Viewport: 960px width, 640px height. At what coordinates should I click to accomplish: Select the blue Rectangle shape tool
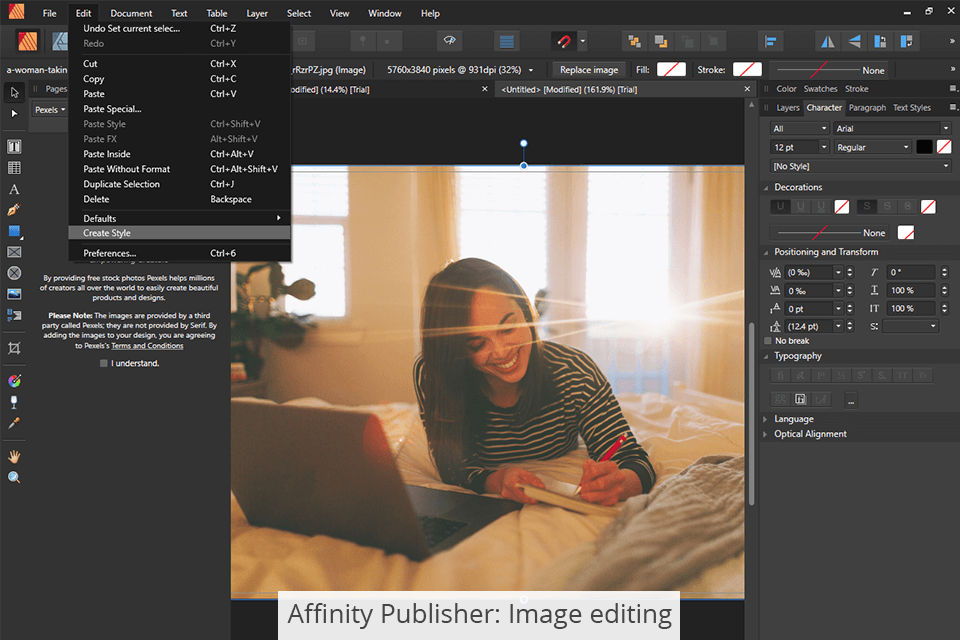point(14,231)
